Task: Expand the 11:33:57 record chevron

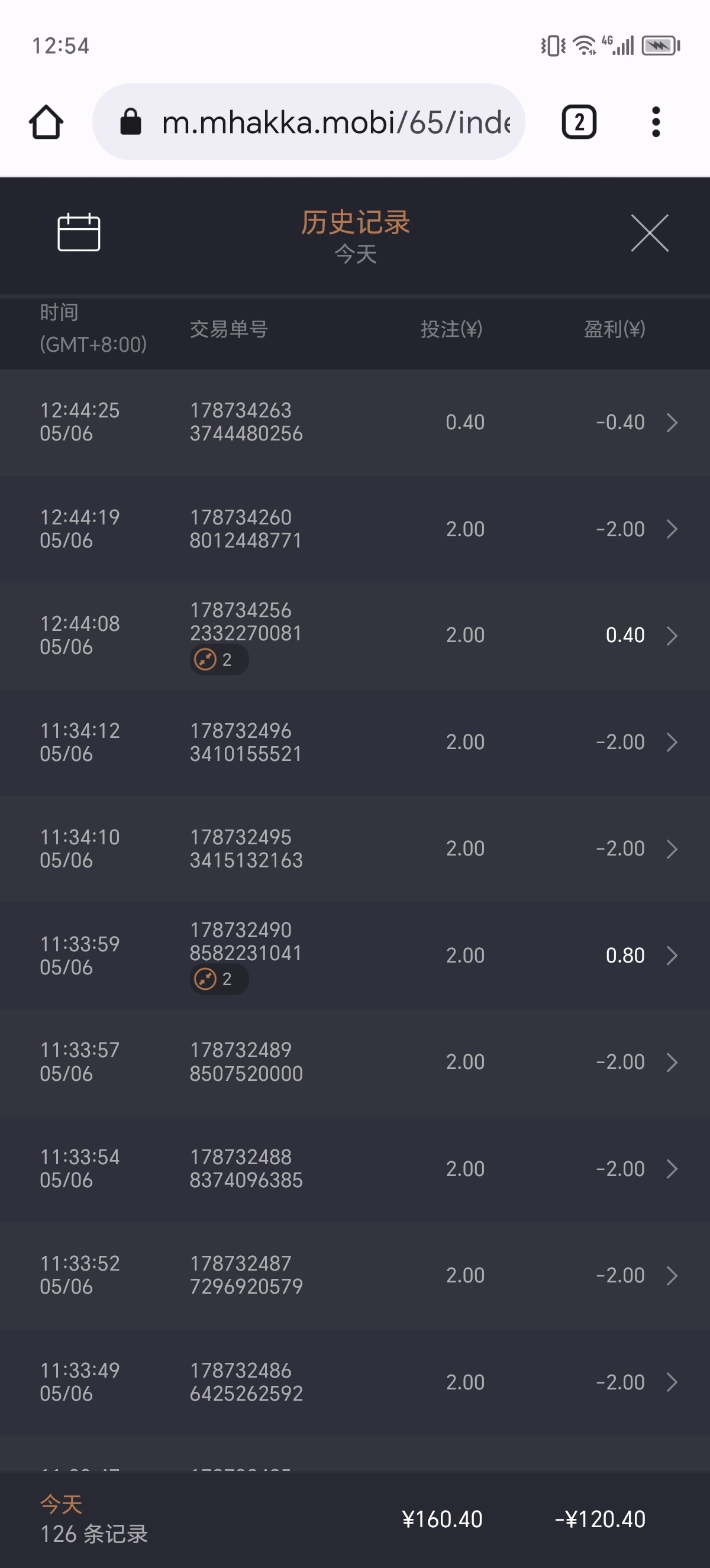Action: [672, 1062]
